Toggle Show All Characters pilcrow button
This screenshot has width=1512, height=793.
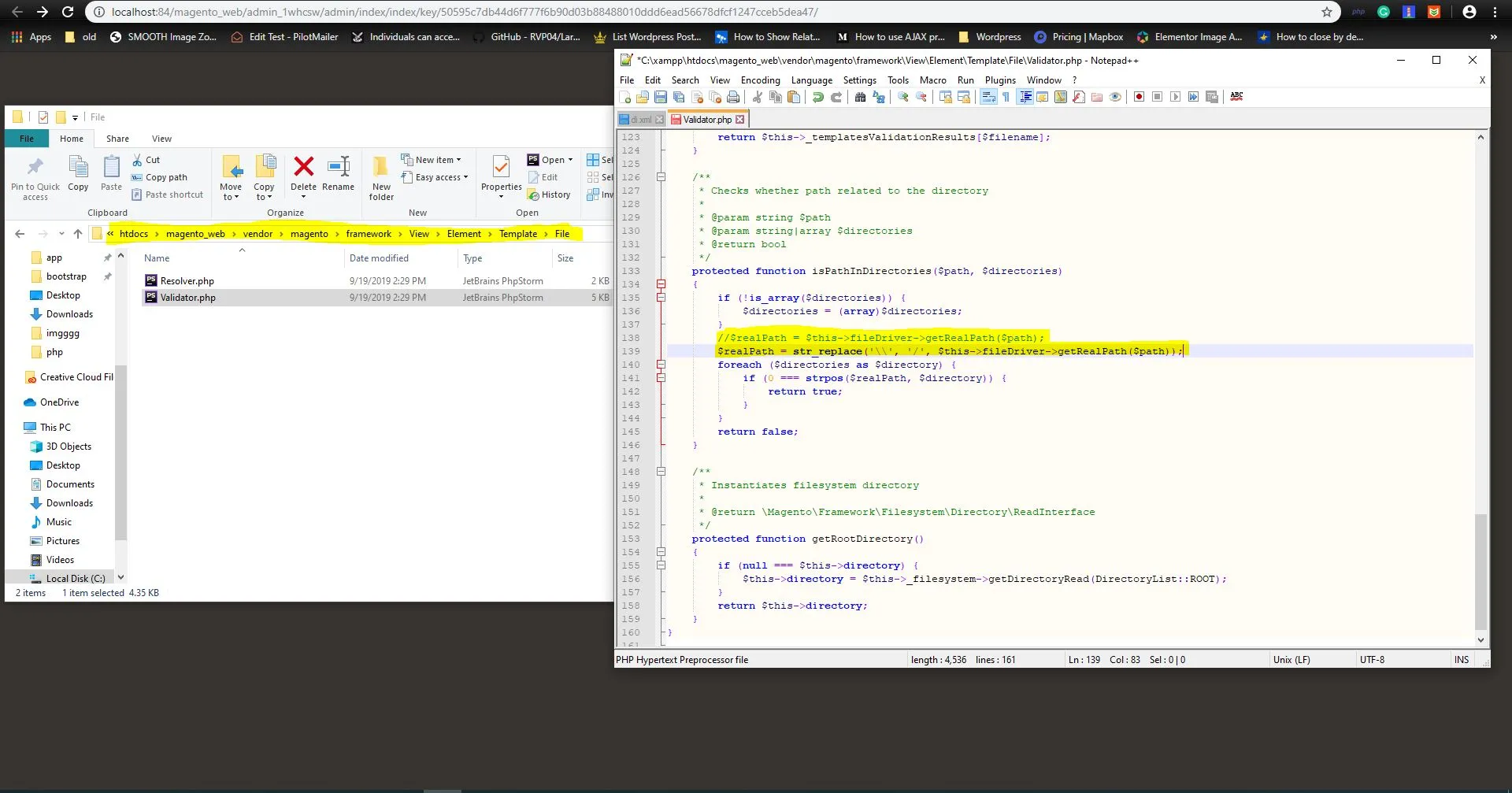coord(1006,97)
